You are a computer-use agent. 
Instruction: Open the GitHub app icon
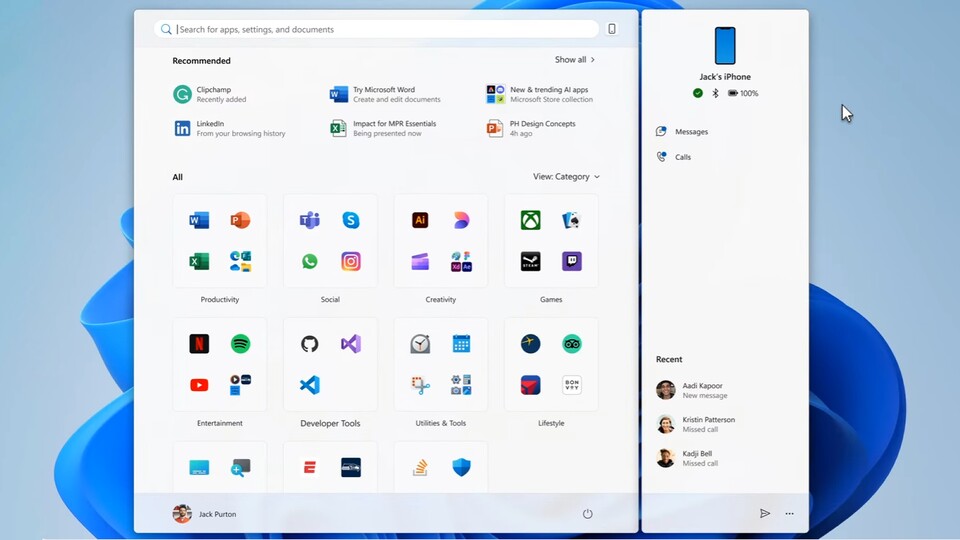(310, 344)
